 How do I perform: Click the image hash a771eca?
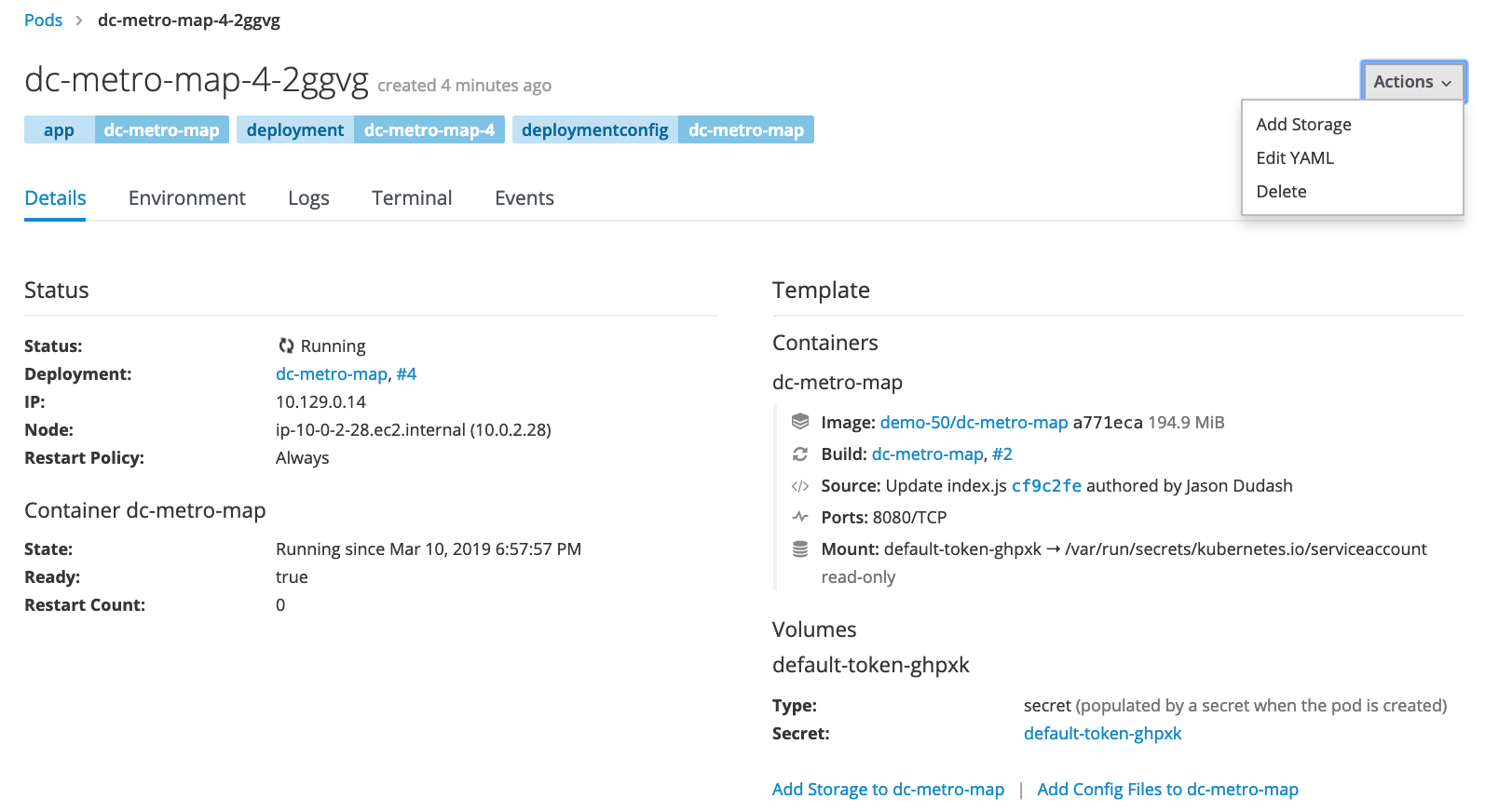[1108, 422]
